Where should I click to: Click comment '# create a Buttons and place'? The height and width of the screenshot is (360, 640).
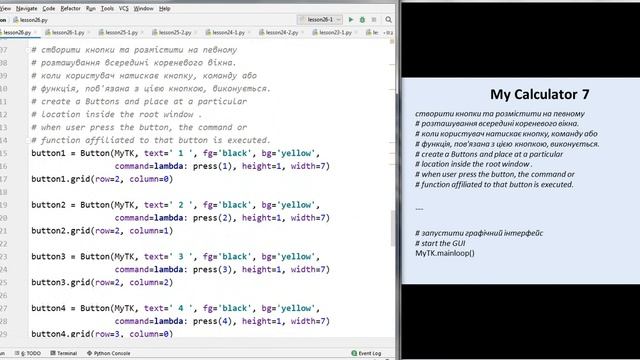139,101
